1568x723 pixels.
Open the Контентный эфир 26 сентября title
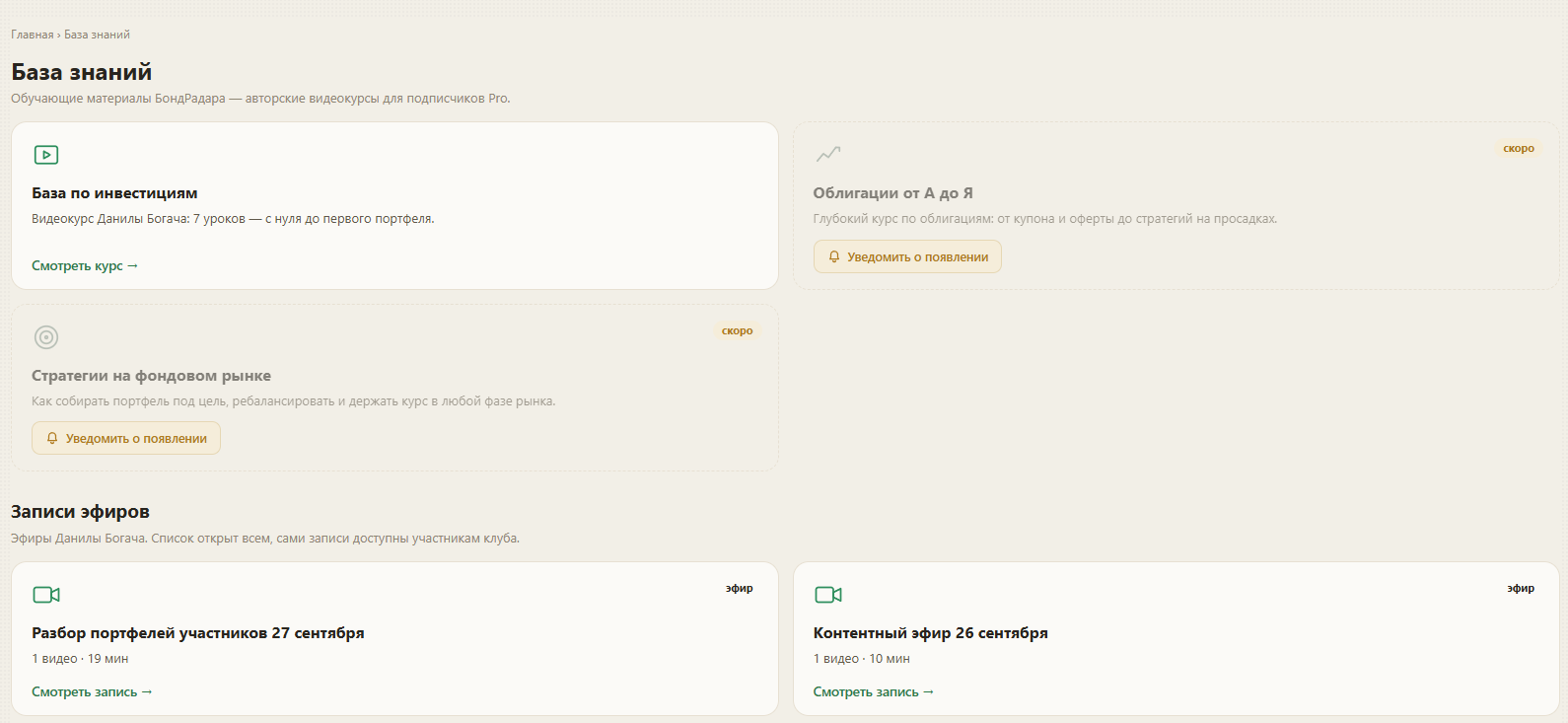931,633
